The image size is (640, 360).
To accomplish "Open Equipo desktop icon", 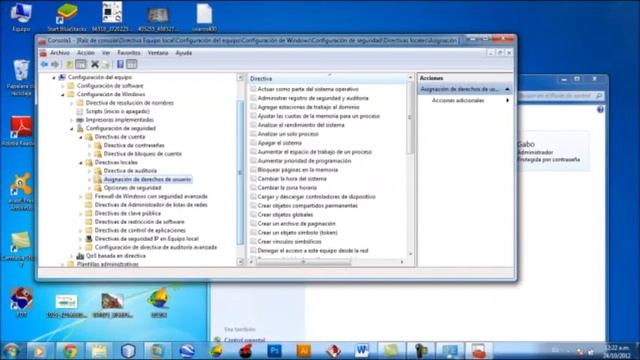I will tap(21, 17).
